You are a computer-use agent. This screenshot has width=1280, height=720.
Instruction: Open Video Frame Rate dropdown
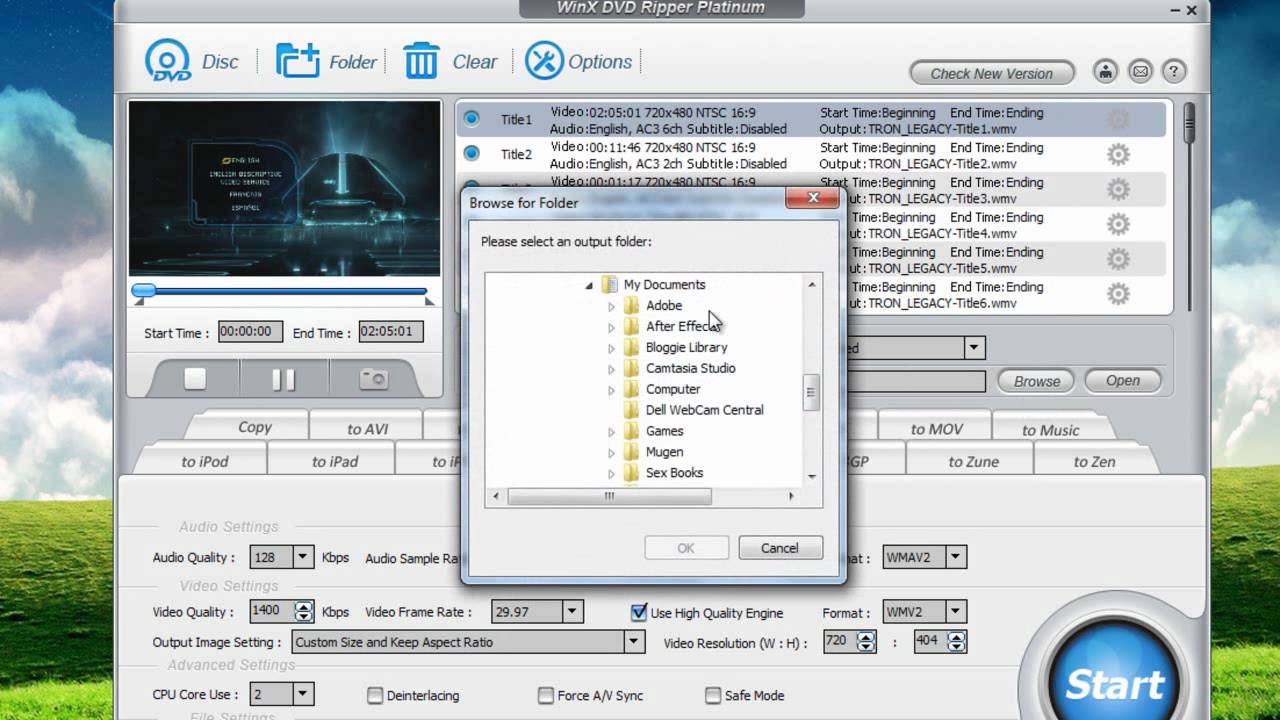pyautogui.click(x=572, y=611)
